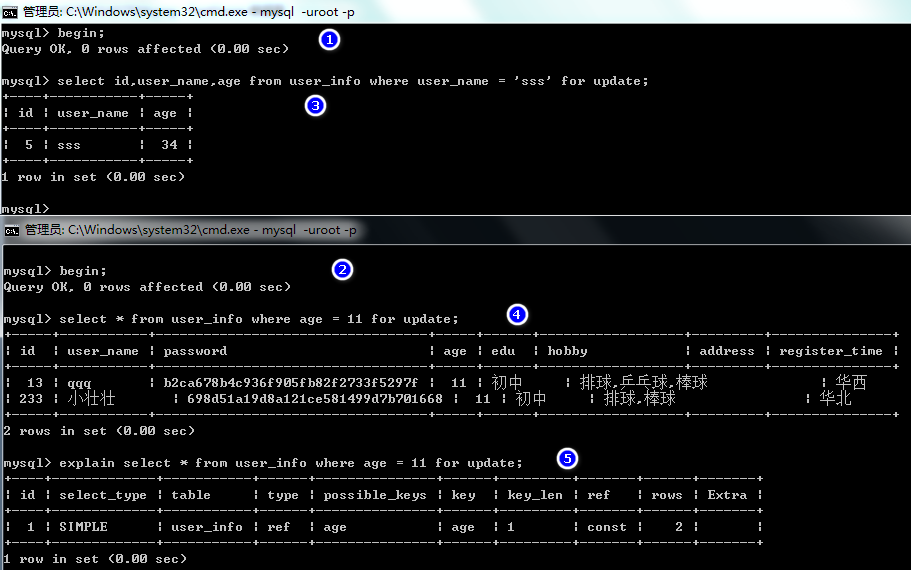
Task: Click the cmd icon in the lower window title bar
Action: point(11,230)
